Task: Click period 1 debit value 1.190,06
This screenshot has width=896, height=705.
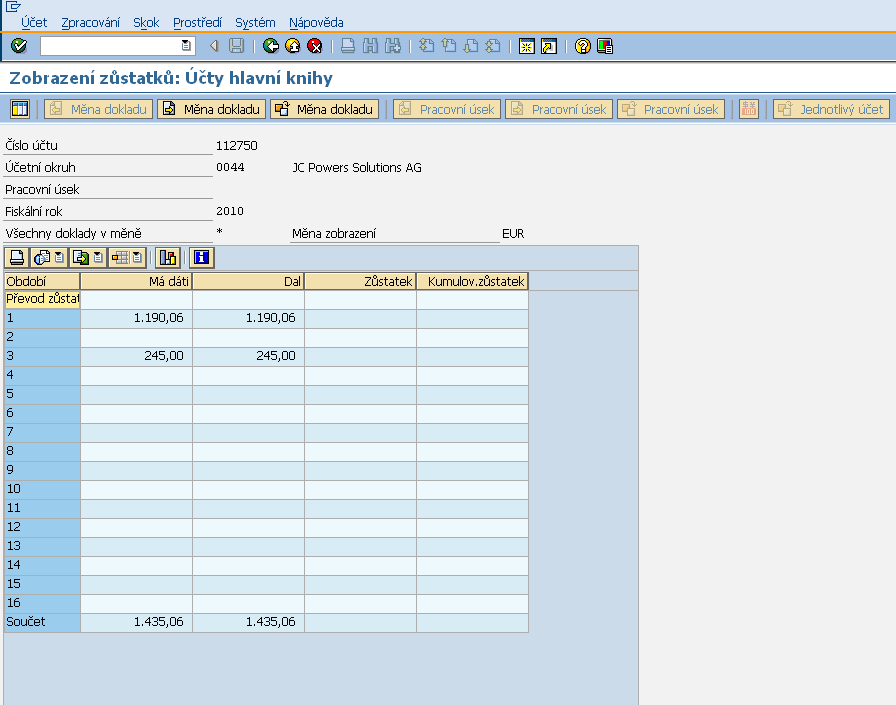Action: coord(158,318)
